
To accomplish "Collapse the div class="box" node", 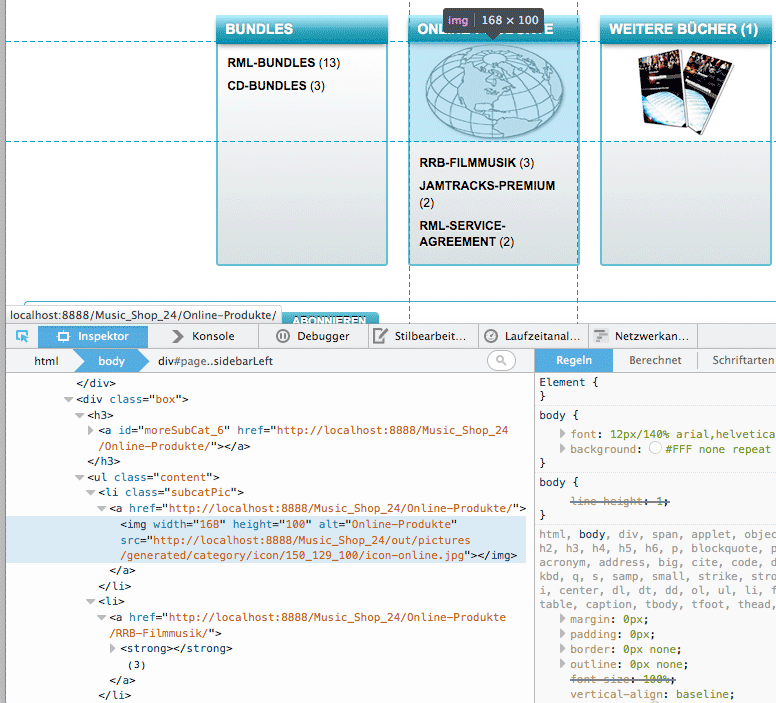I will point(68,399).
